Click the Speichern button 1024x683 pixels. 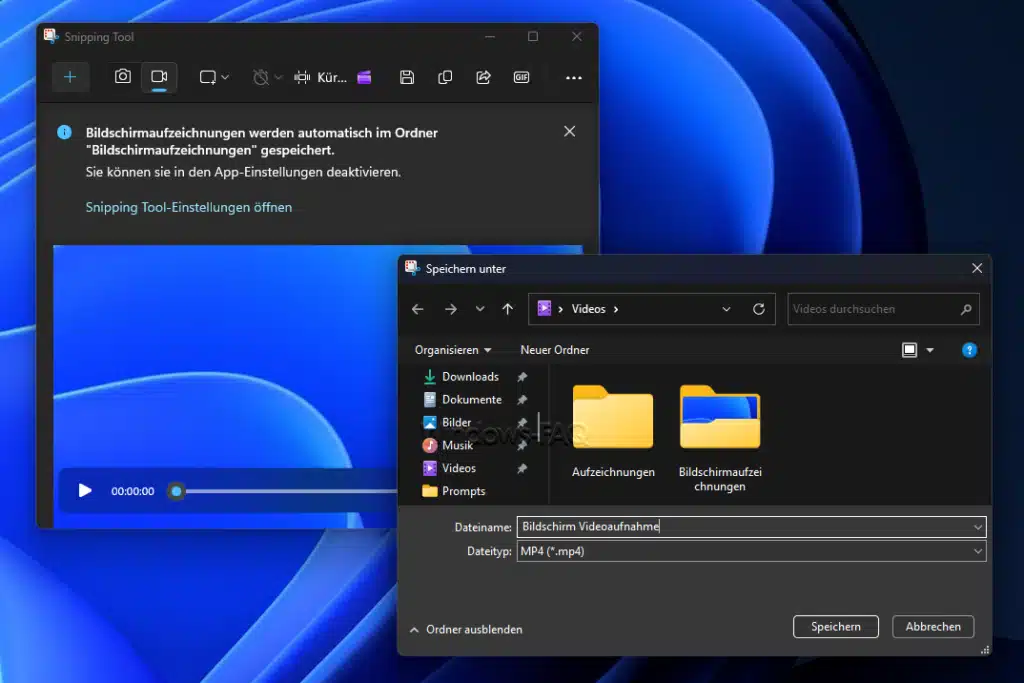tap(835, 626)
